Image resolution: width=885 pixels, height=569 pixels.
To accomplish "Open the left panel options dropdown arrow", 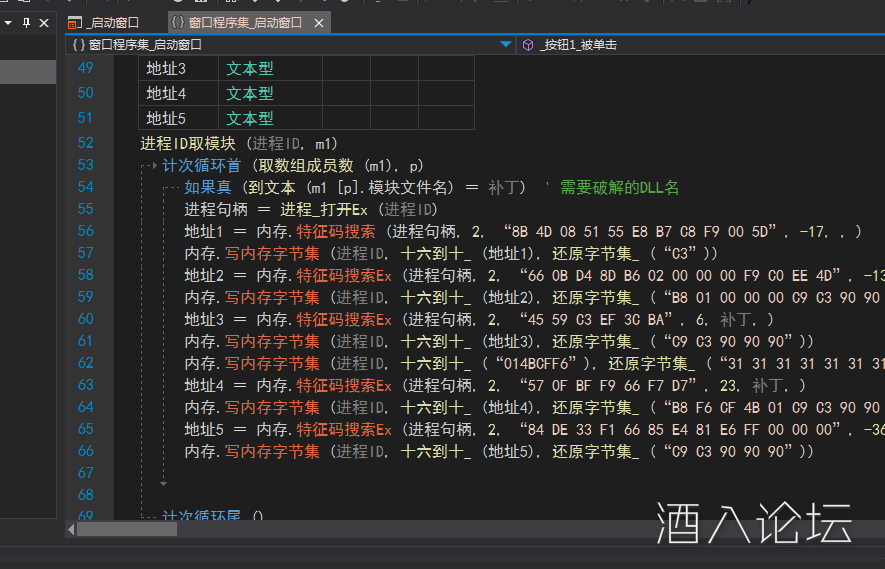I will pyautogui.click(x=8, y=22).
